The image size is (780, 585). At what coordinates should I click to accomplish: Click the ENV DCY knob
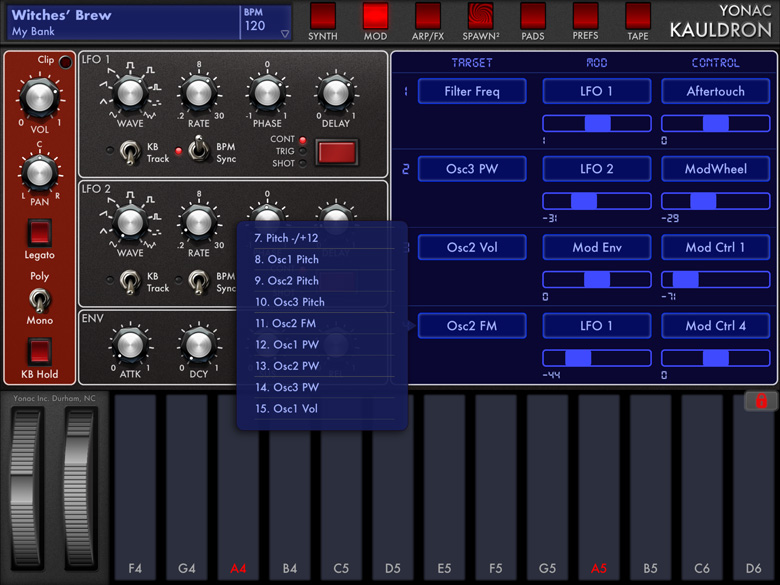click(x=198, y=344)
